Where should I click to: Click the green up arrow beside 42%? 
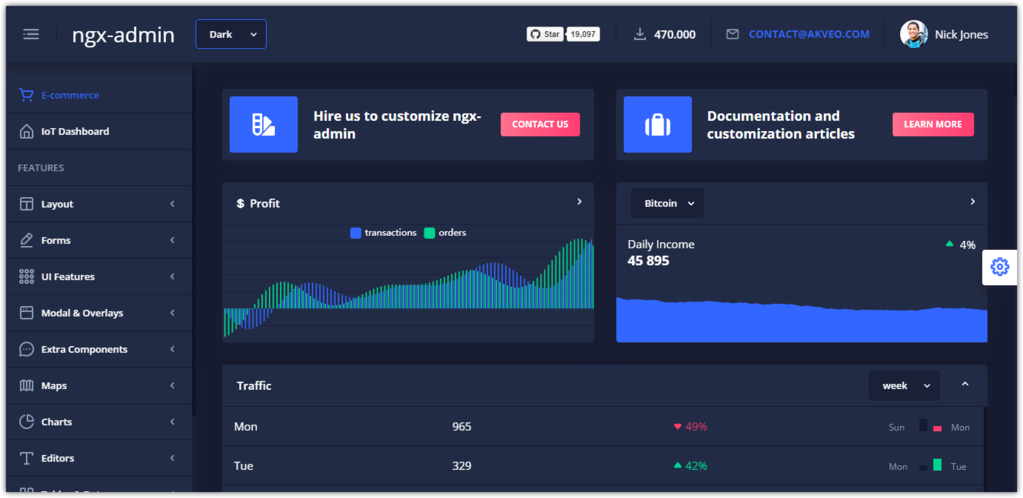[677, 465]
